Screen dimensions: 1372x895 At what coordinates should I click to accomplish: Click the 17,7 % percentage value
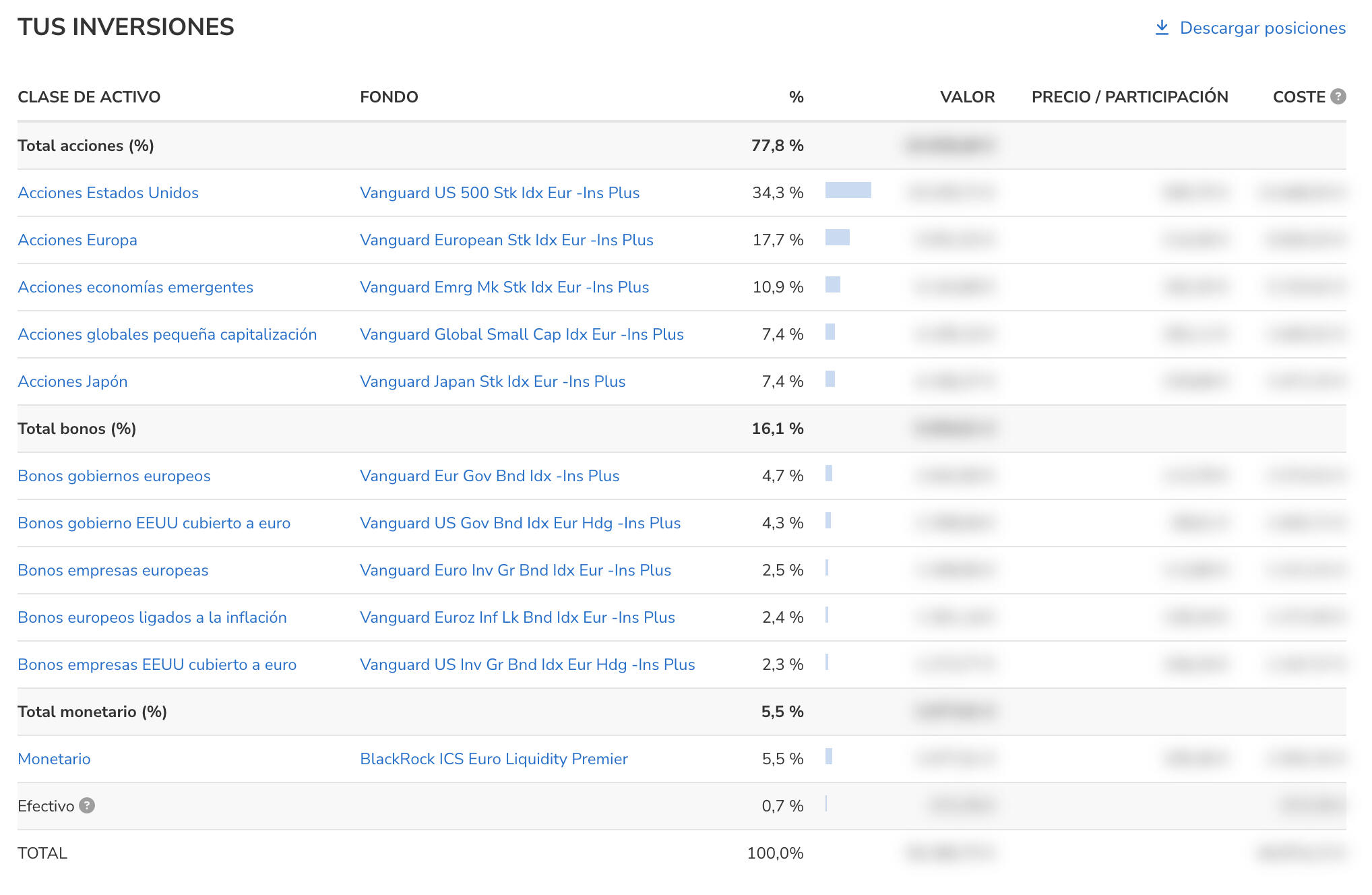coord(778,240)
